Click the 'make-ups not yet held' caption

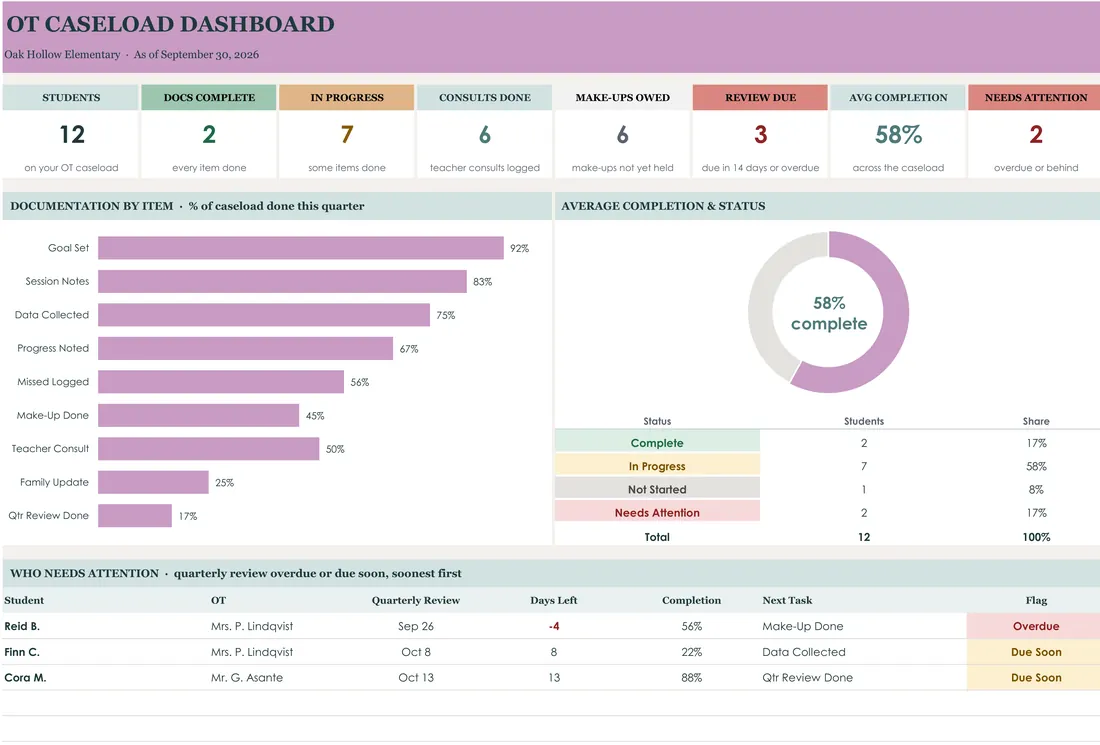point(622,168)
